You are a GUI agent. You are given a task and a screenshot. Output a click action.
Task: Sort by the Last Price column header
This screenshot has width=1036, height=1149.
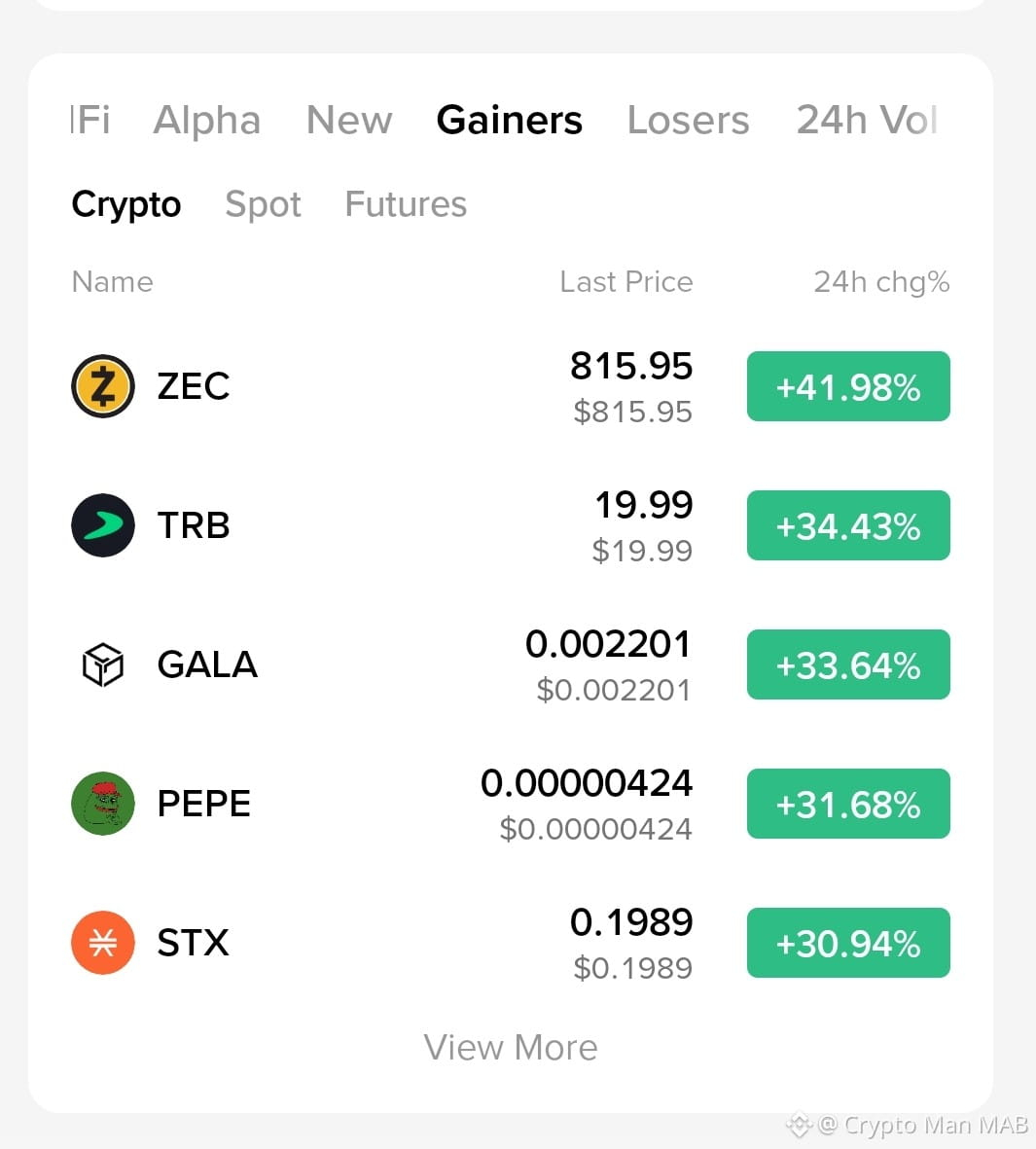626,282
